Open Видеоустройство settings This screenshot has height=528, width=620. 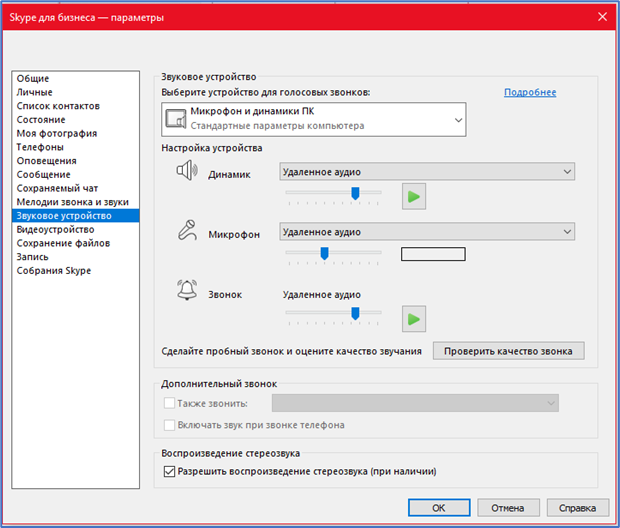click(x=76, y=229)
